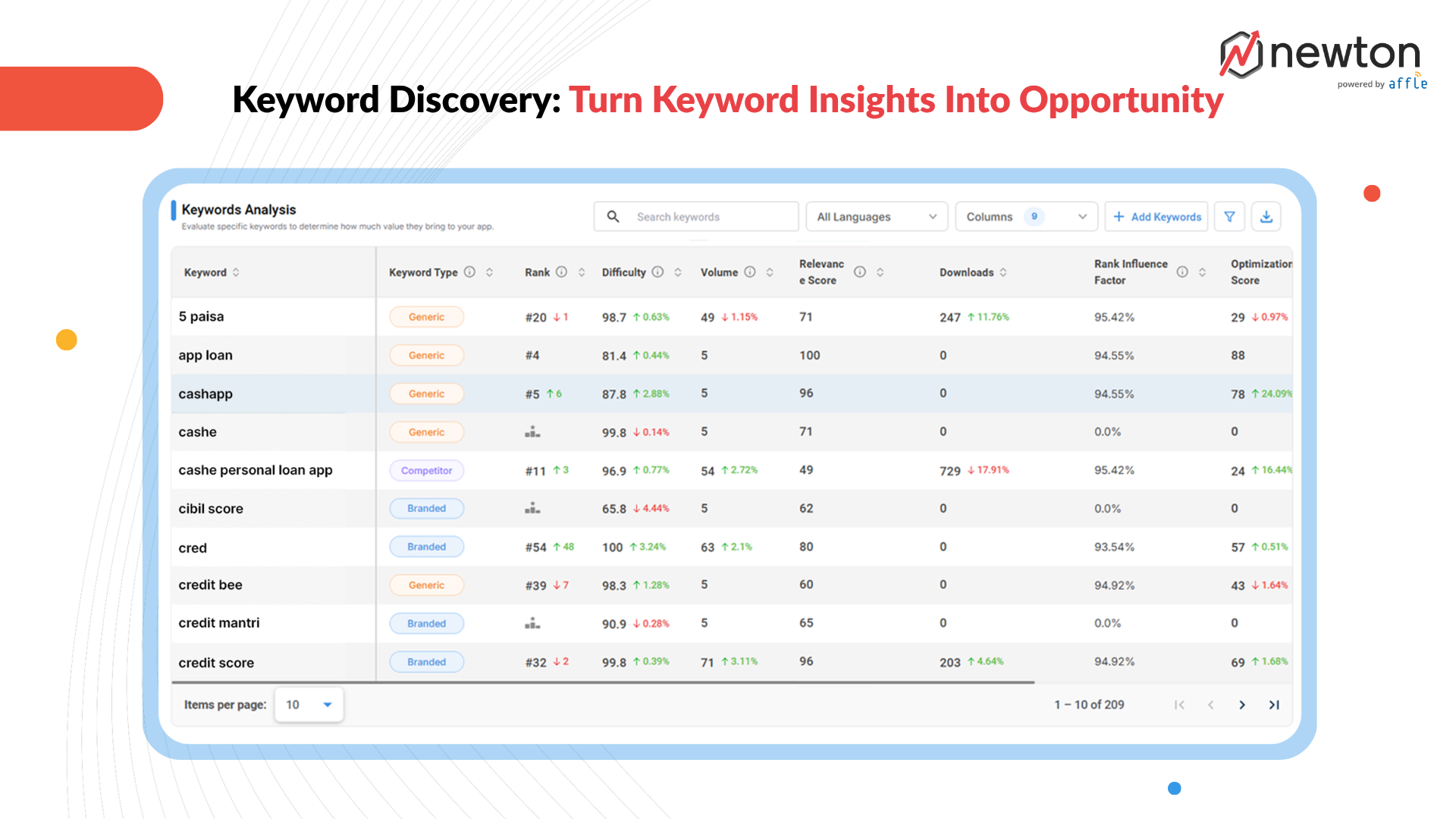Click Branded tag in cred row

(x=426, y=547)
